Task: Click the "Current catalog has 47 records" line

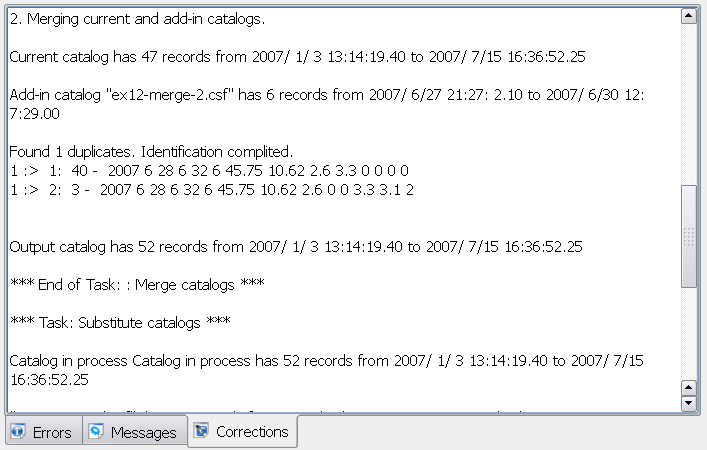Action: pos(297,57)
